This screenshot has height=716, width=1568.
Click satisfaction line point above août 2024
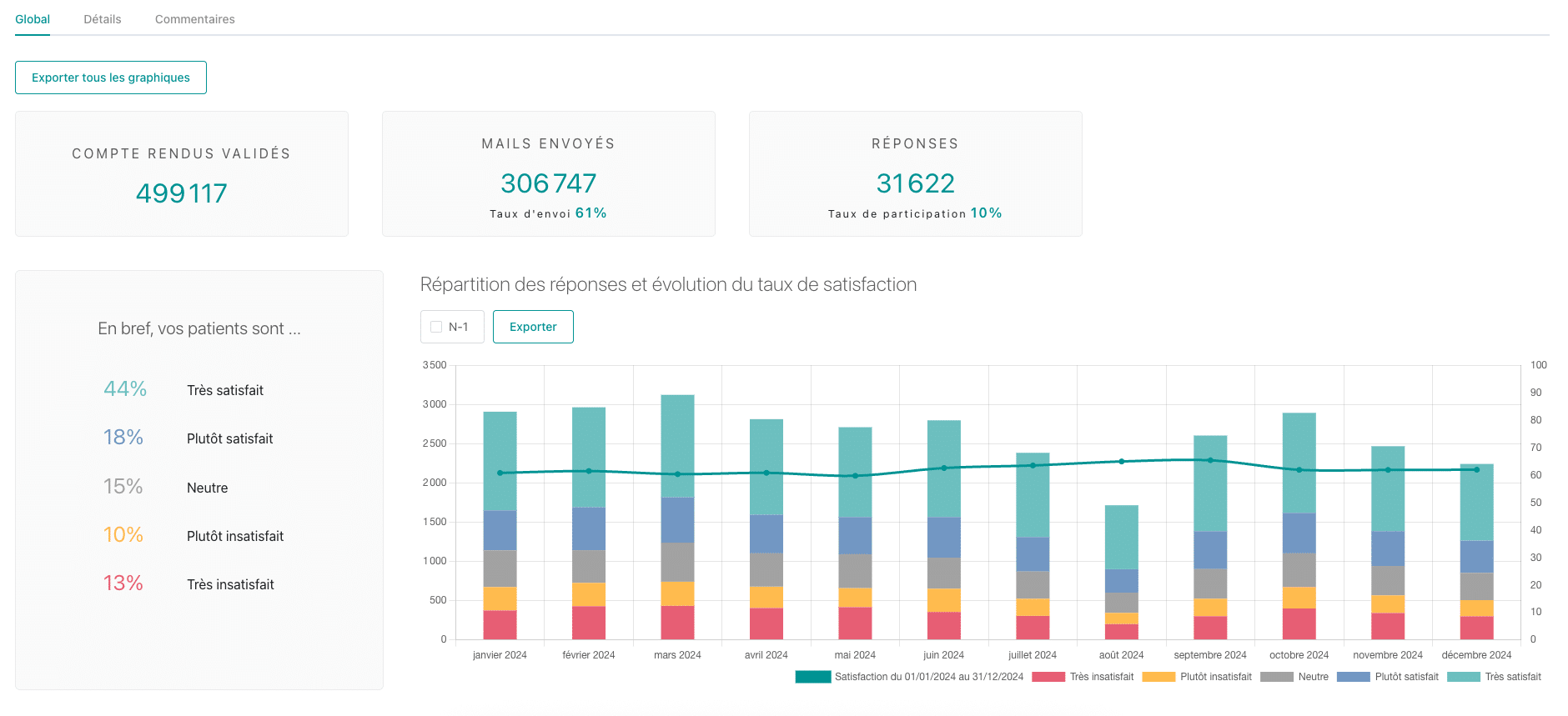[1121, 461]
